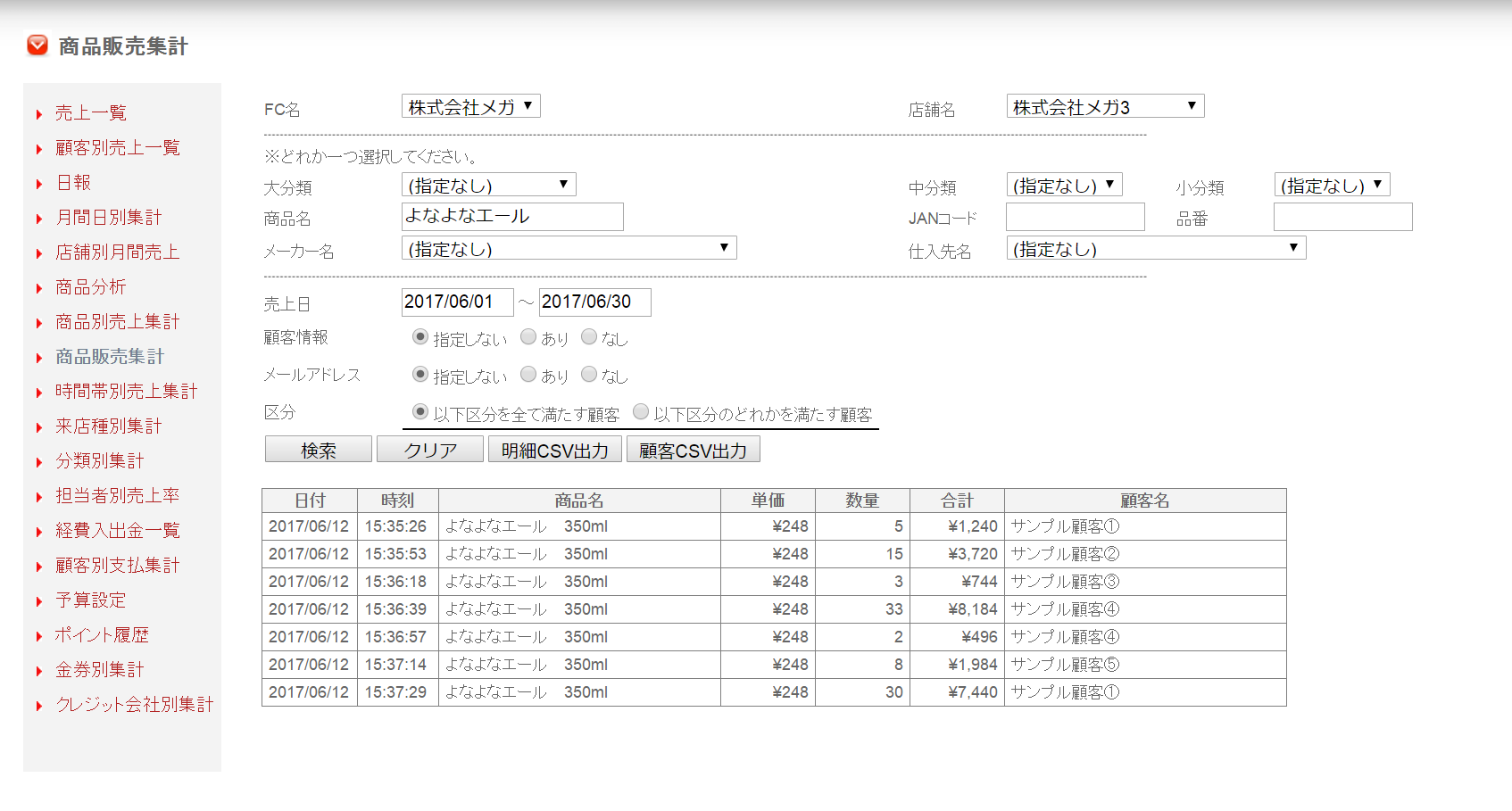Select メールアドレス あり radio
Screen dimensions: 1512x811
[528, 374]
